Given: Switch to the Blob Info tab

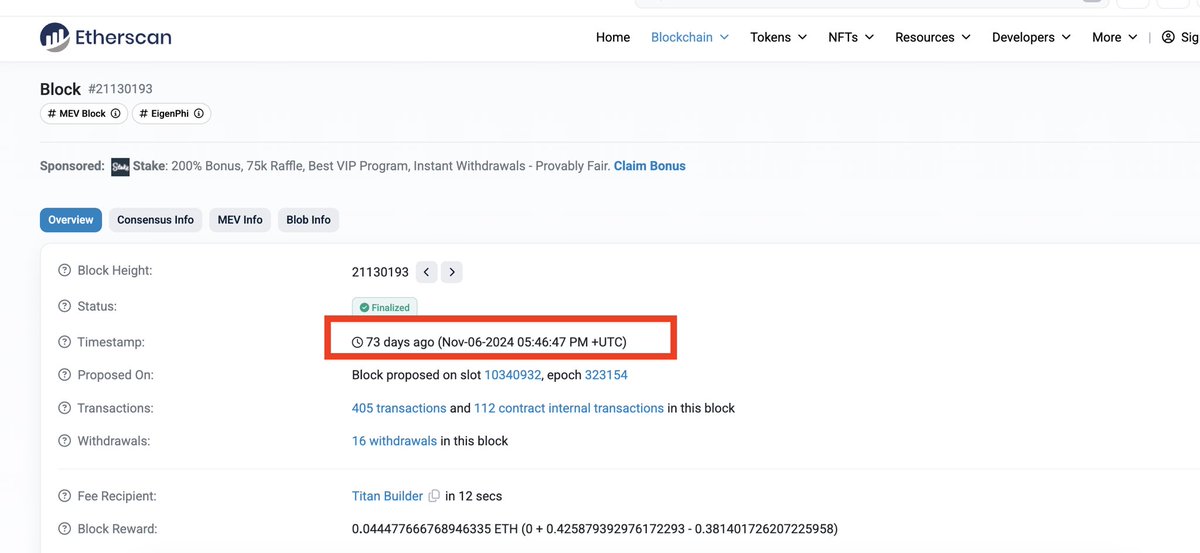Looking at the screenshot, I should [308, 220].
